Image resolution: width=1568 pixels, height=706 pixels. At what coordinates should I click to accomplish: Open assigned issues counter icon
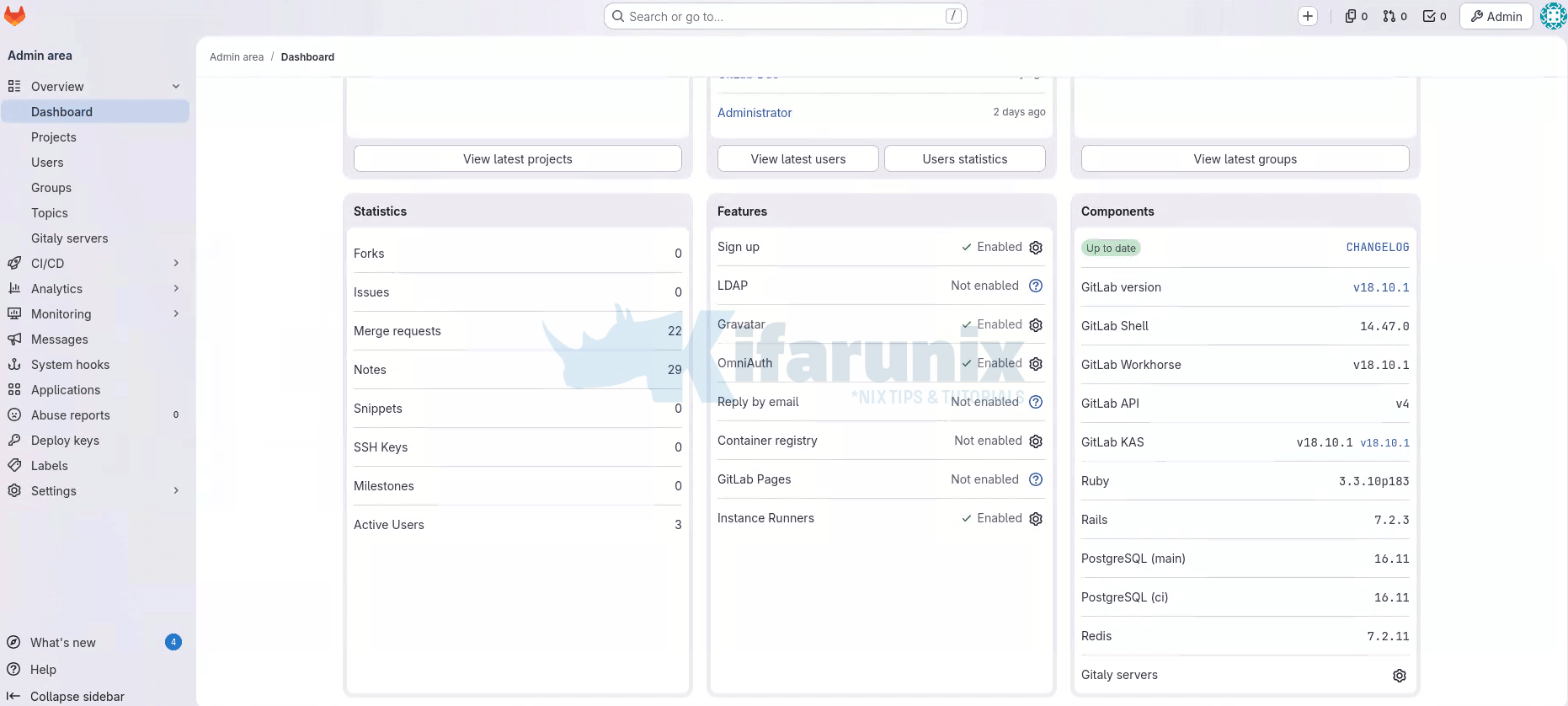(x=1356, y=16)
